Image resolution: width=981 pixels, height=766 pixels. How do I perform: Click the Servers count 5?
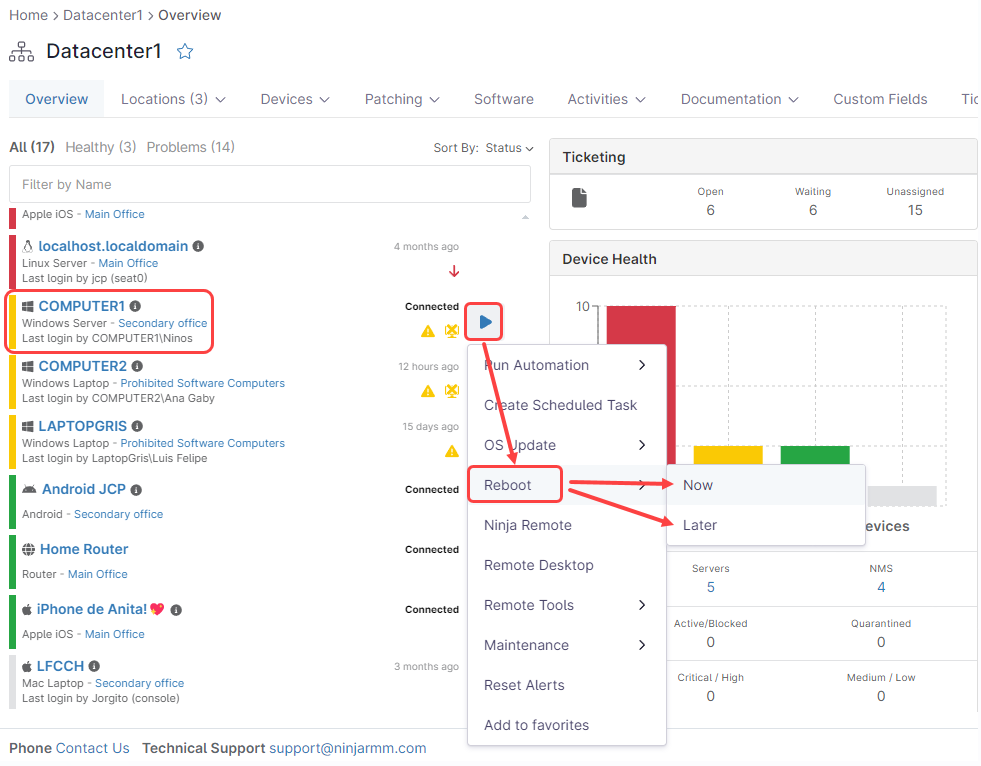click(x=711, y=587)
